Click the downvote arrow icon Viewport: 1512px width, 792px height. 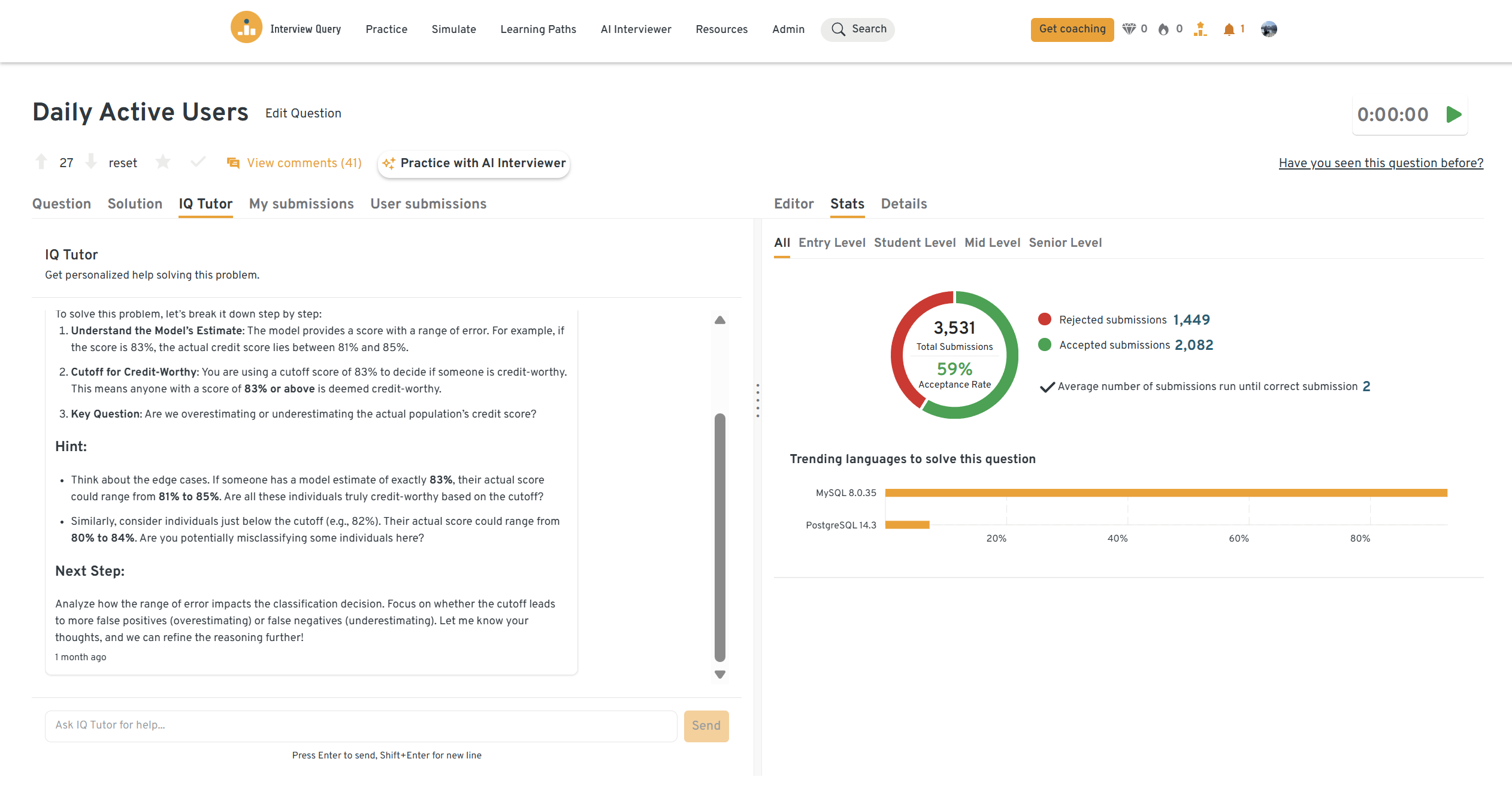[x=91, y=162]
